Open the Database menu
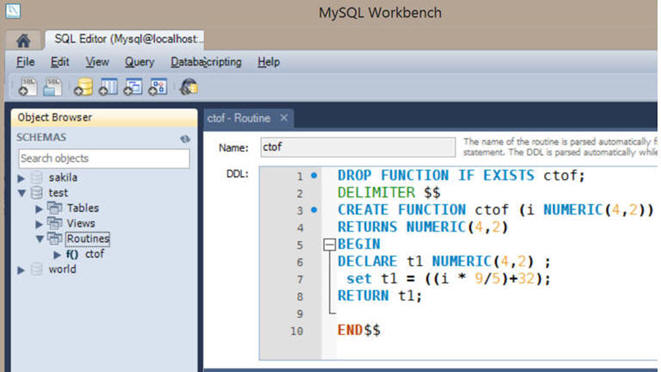The height and width of the screenshot is (372, 661). tap(187, 62)
